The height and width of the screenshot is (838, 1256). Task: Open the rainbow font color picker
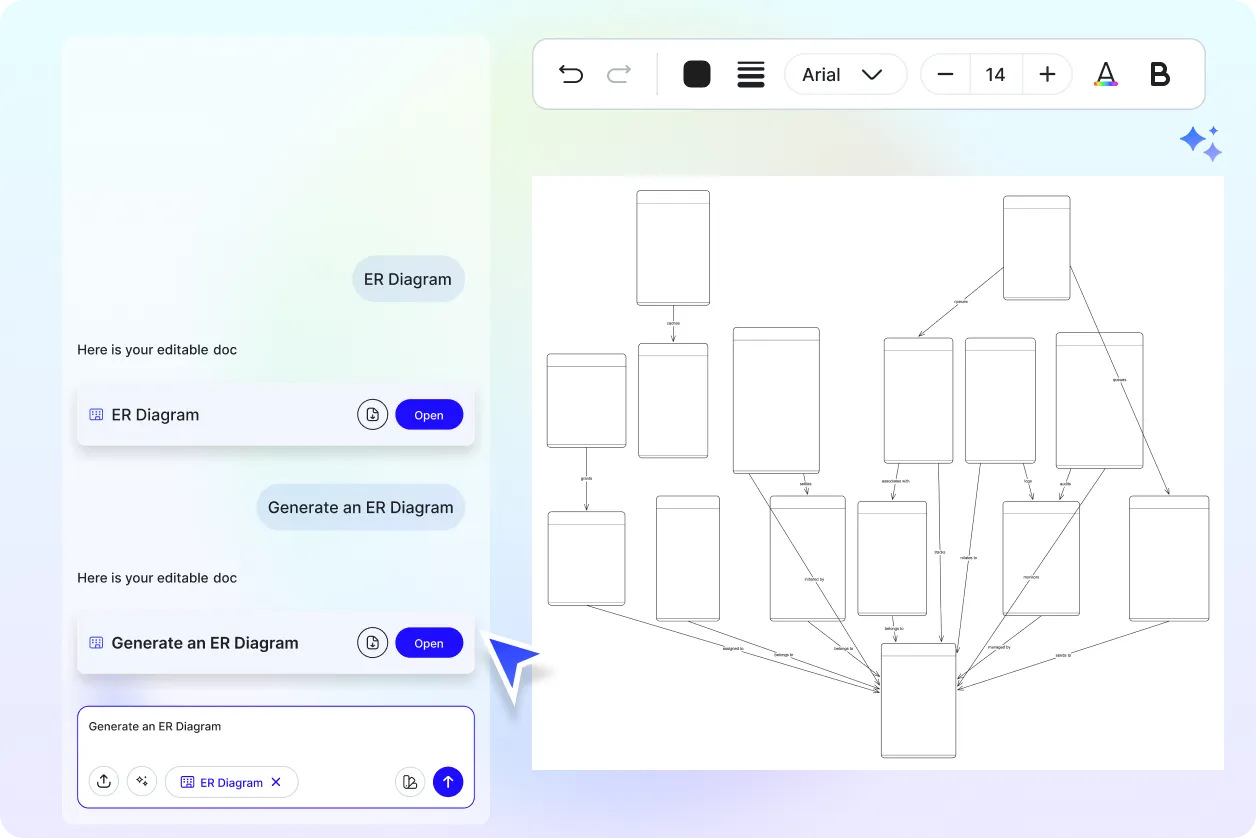(1106, 74)
